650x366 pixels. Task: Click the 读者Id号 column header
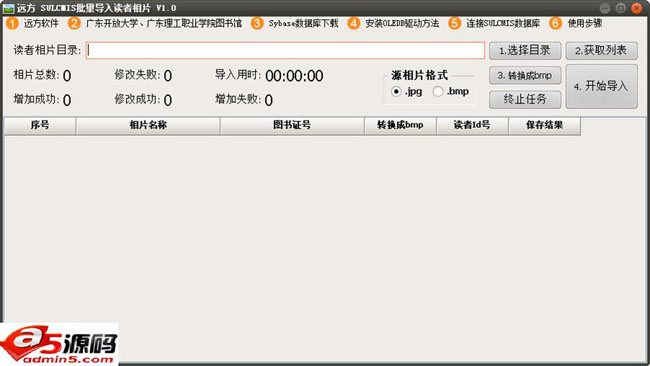[x=473, y=126]
